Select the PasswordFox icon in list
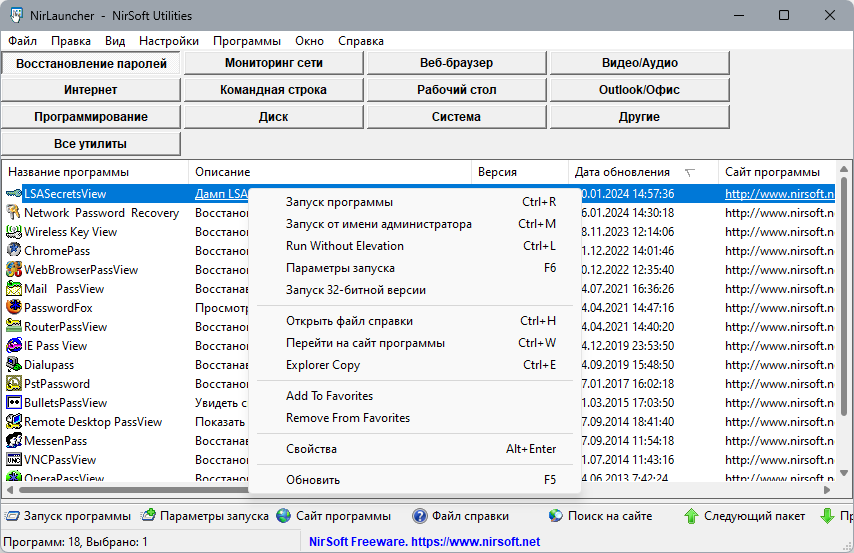 [x=14, y=307]
